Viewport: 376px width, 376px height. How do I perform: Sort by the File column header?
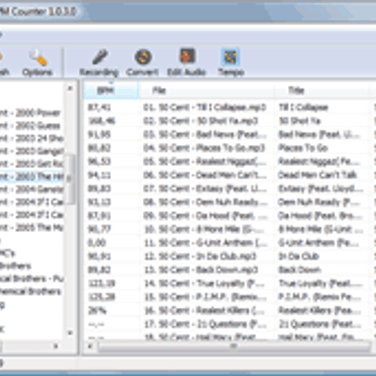(x=207, y=90)
